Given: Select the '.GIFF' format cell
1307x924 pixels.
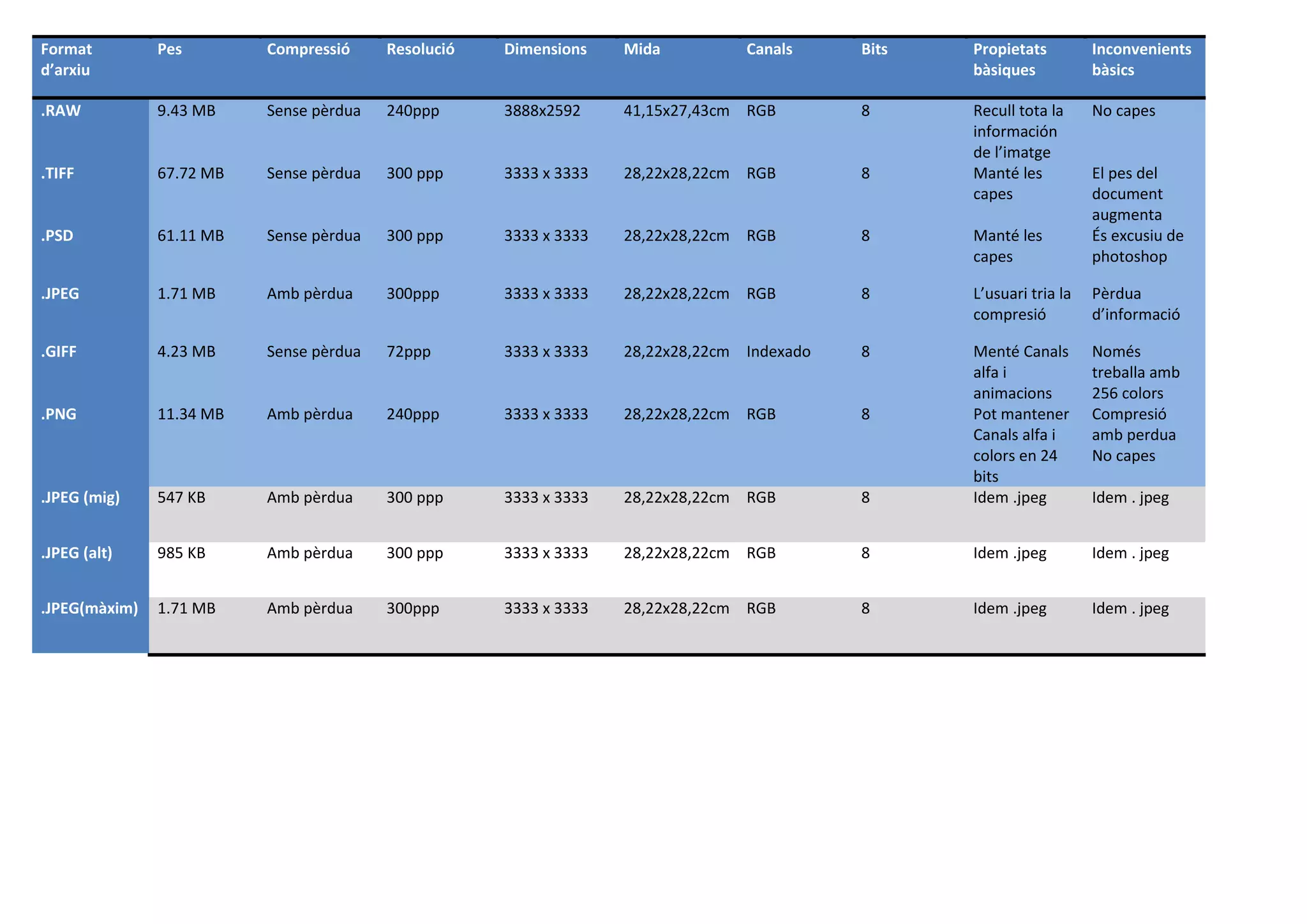Looking at the screenshot, I should tap(59, 352).
